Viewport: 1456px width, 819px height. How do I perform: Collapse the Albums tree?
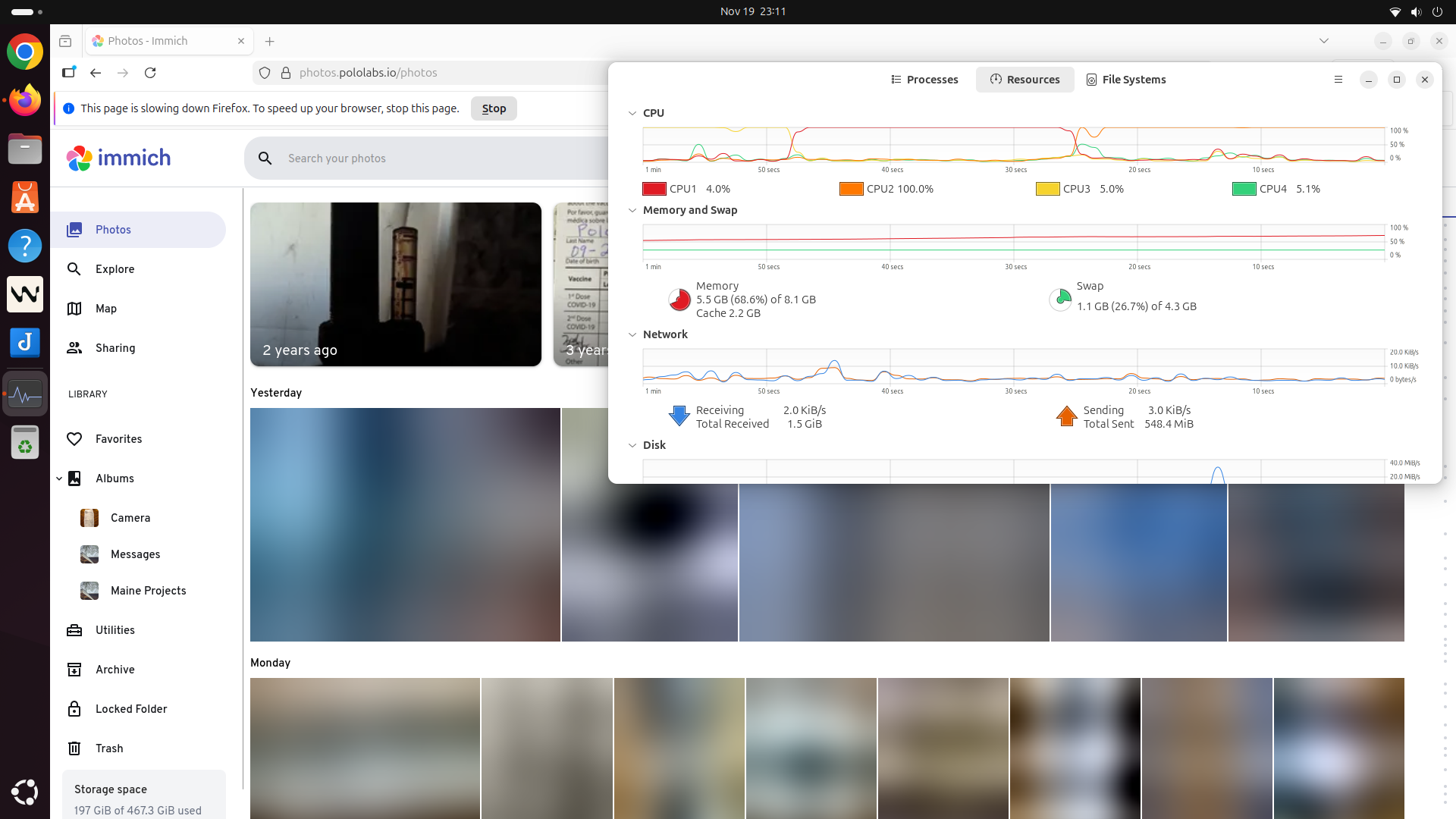59,479
